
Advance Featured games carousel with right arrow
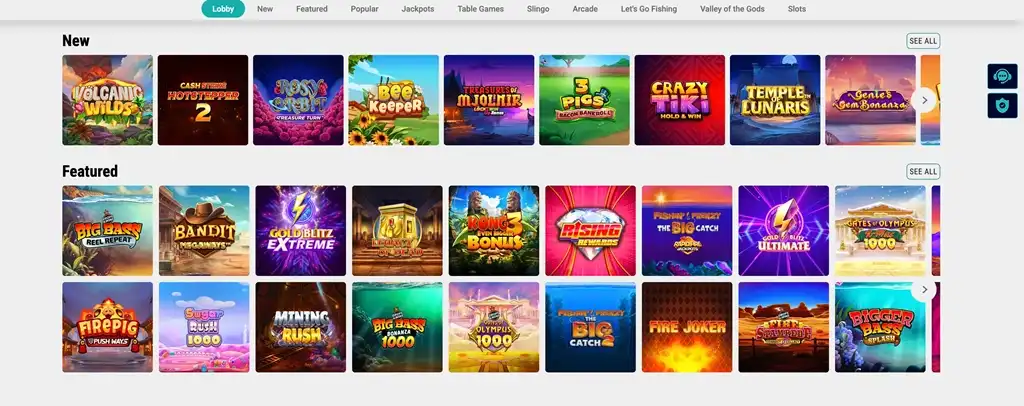point(924,289)
